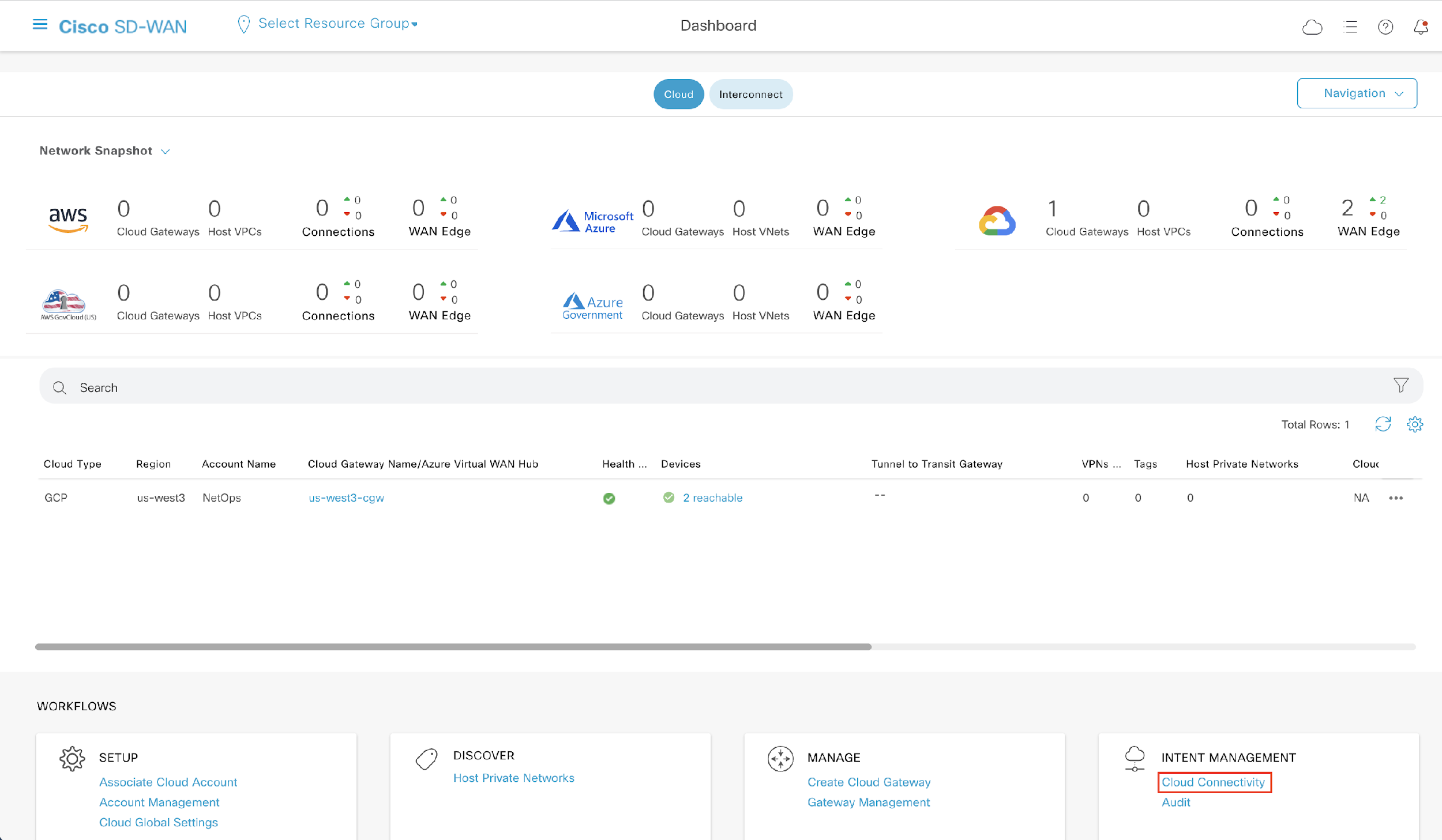The image size is (1442, 840).
Task: Scroll the horizontal scrollbar in the table
Action: tap(455, 645)
